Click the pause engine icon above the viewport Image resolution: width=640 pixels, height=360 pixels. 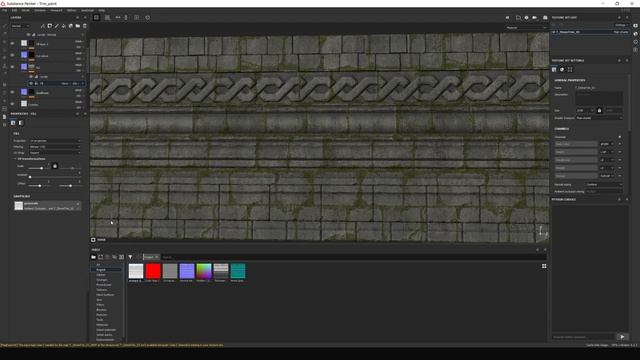click(507, 18)
